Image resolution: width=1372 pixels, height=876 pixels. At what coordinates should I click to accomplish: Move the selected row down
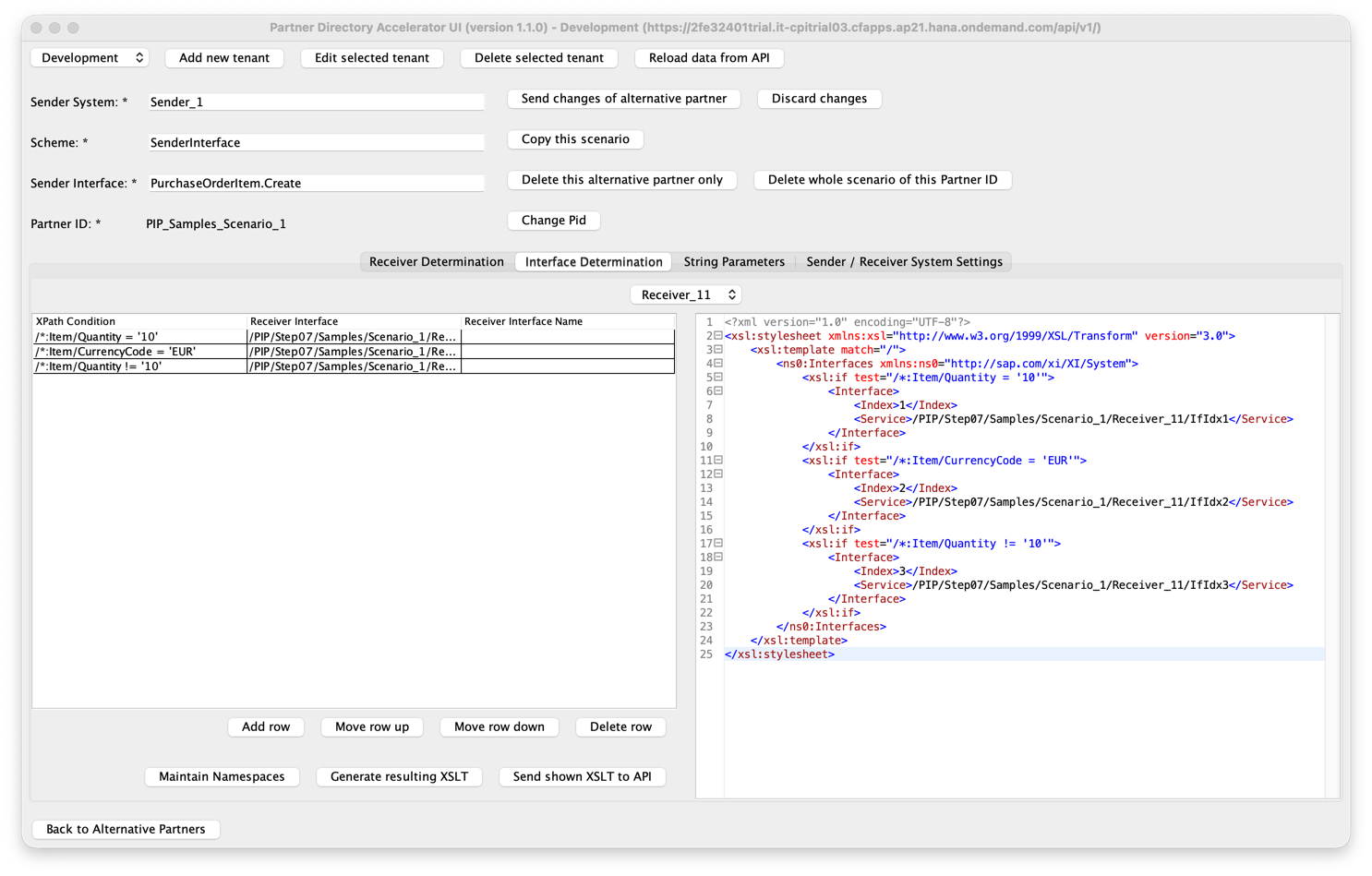pyautogui.click(x=499, y=727)
